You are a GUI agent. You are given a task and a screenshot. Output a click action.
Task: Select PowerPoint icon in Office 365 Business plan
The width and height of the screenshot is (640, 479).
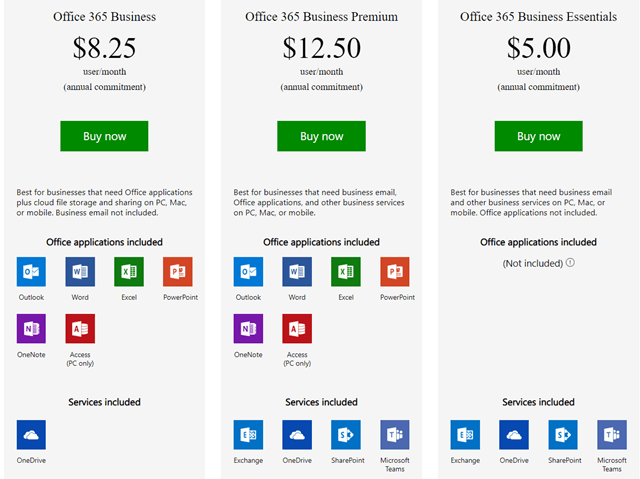(178, 271)
